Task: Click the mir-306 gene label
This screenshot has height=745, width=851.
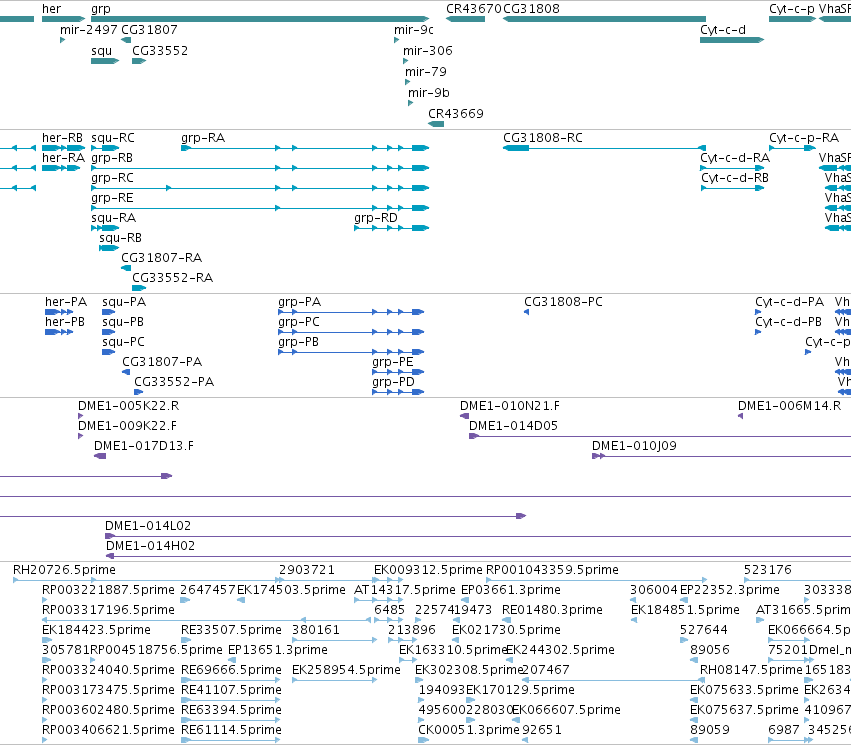Action: (x=428, y=51)
